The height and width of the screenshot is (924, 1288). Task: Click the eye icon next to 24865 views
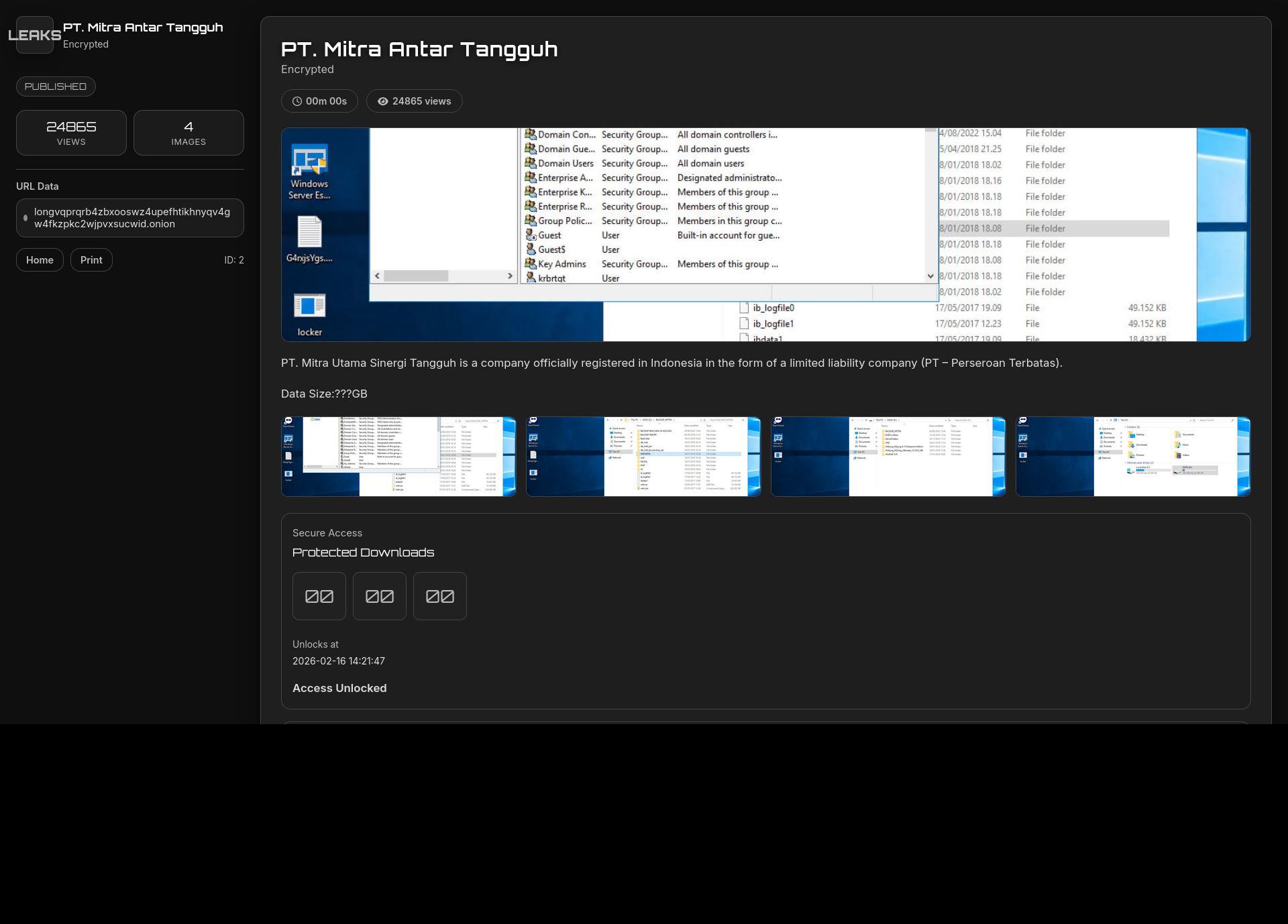click(382, 101)
